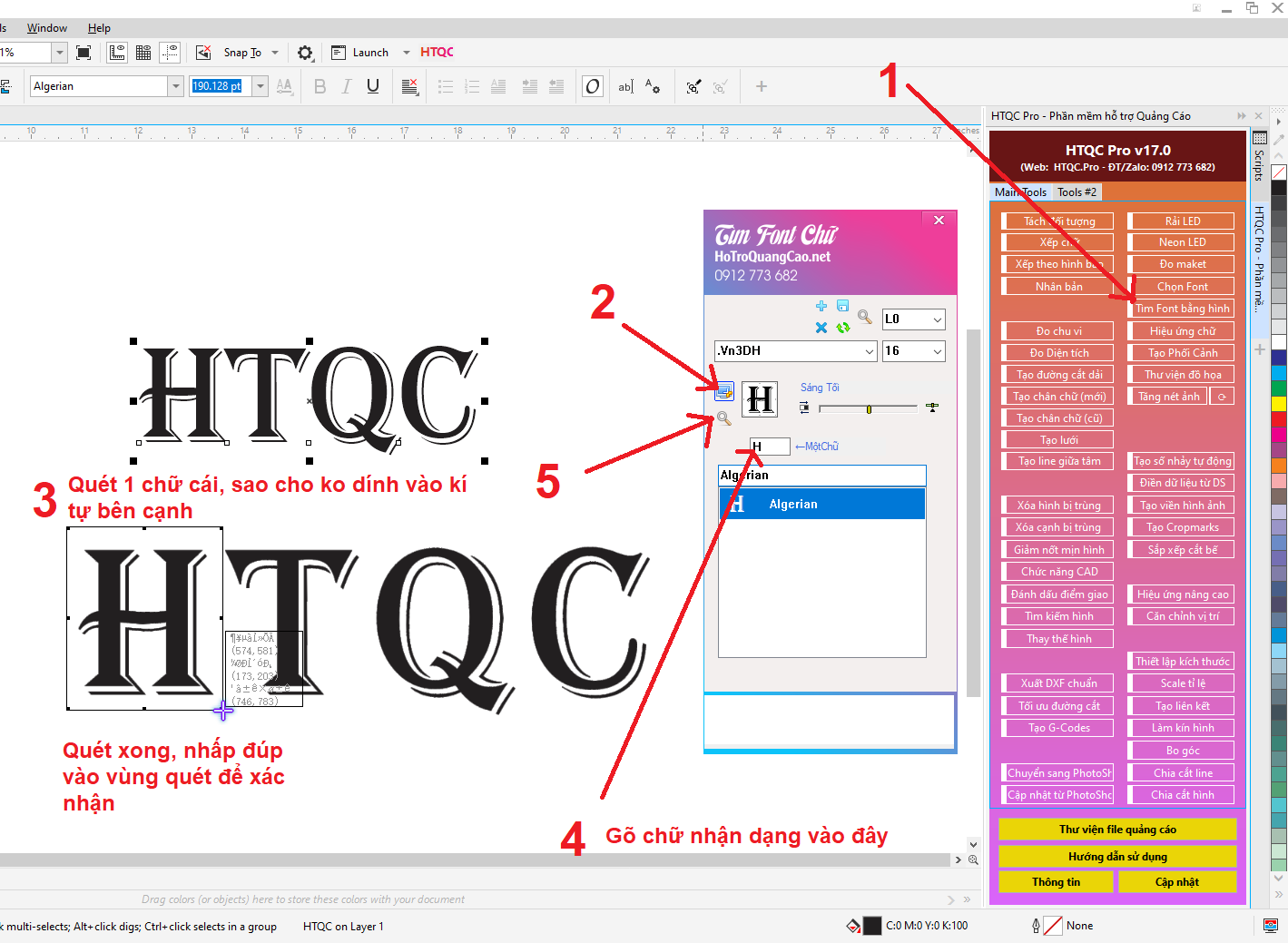The width and height of the screenshot is (1288, 943).
Task: Click black color swatch in palette
Action: pyautogui.click(x=1279, y=188)
